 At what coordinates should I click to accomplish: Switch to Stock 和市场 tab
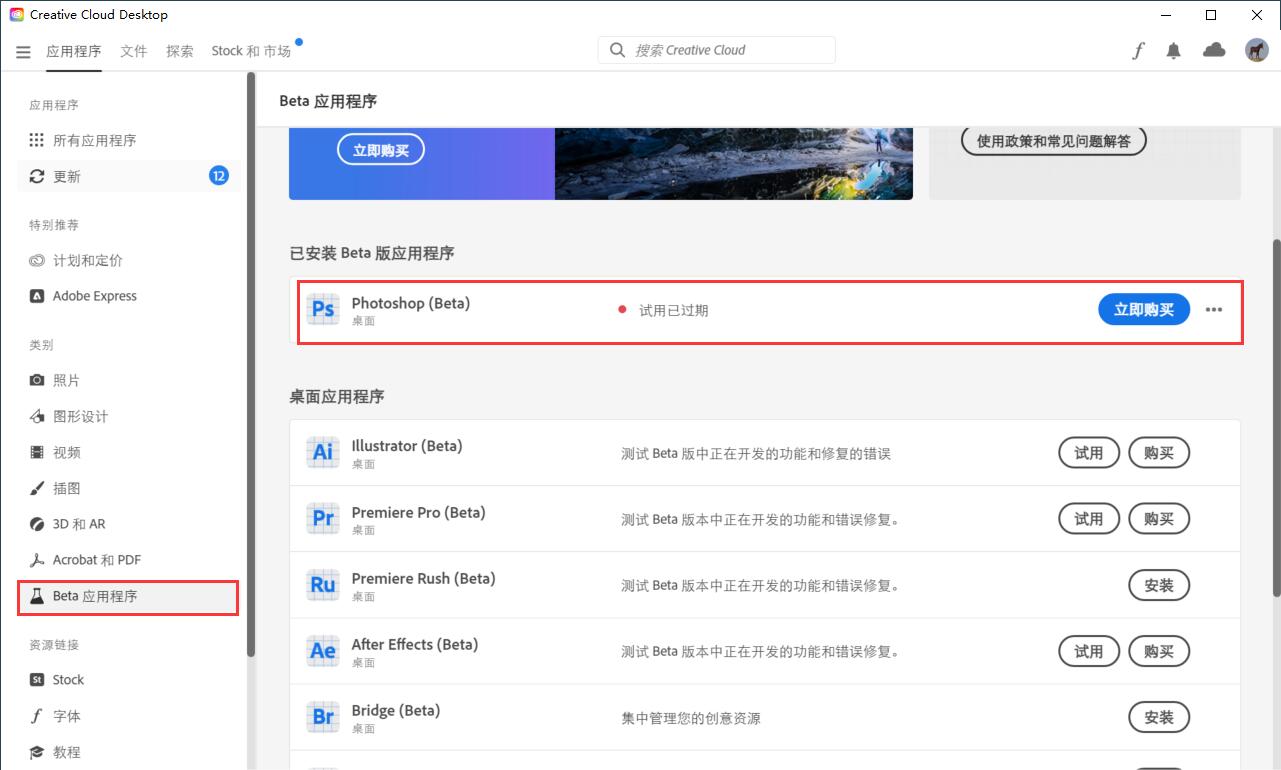click(x=251, y=51)
